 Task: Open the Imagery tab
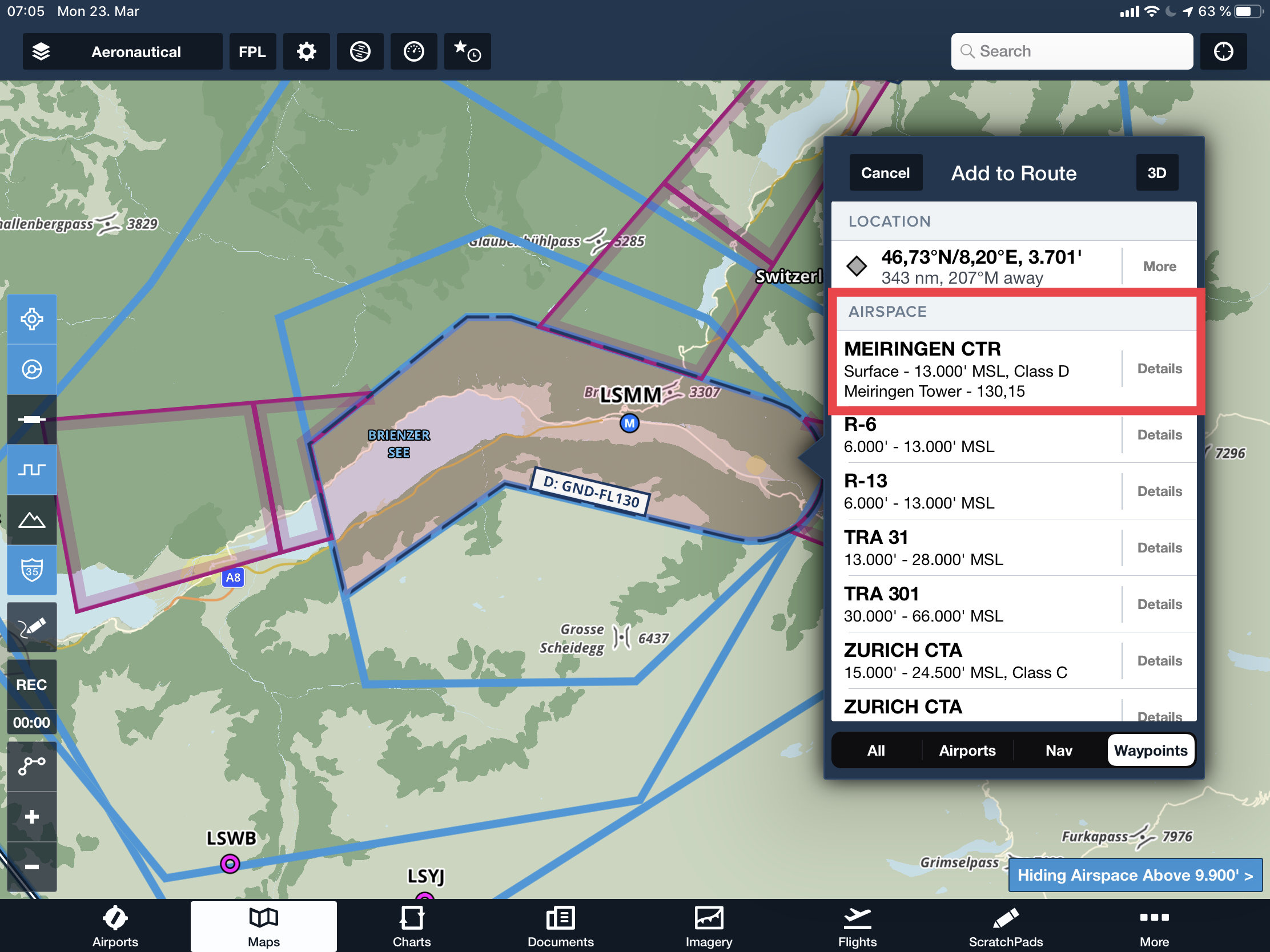(x=709, y=926)
